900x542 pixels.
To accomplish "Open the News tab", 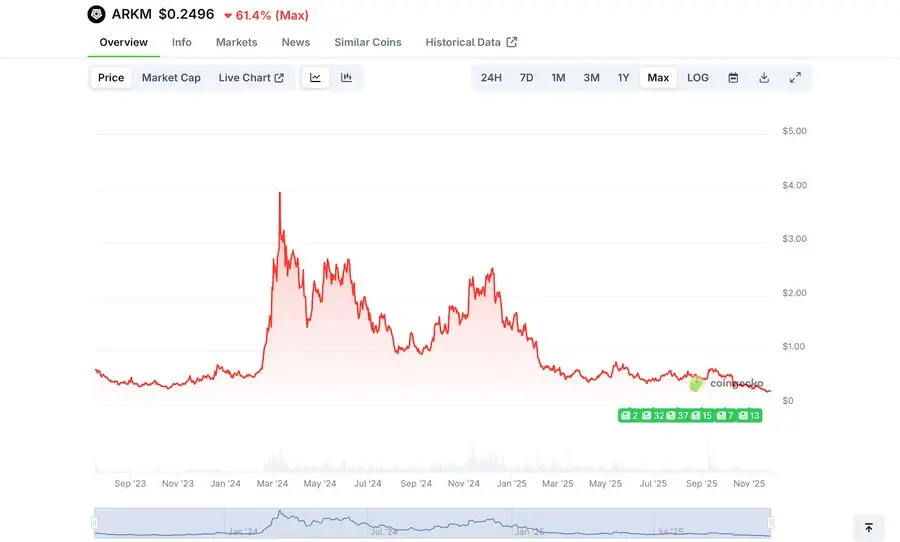I will click(x=296, y=42).
